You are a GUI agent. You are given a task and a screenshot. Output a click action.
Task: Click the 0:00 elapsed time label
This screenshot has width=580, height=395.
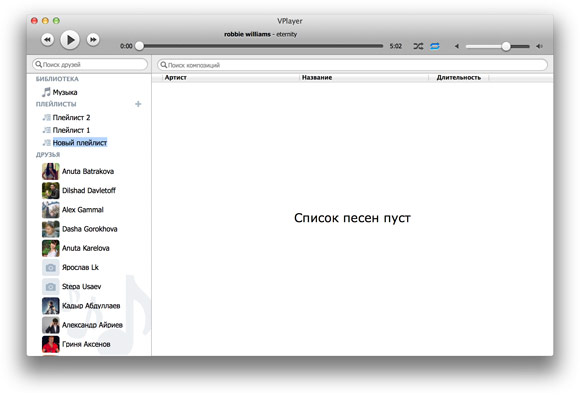point(126,46)
